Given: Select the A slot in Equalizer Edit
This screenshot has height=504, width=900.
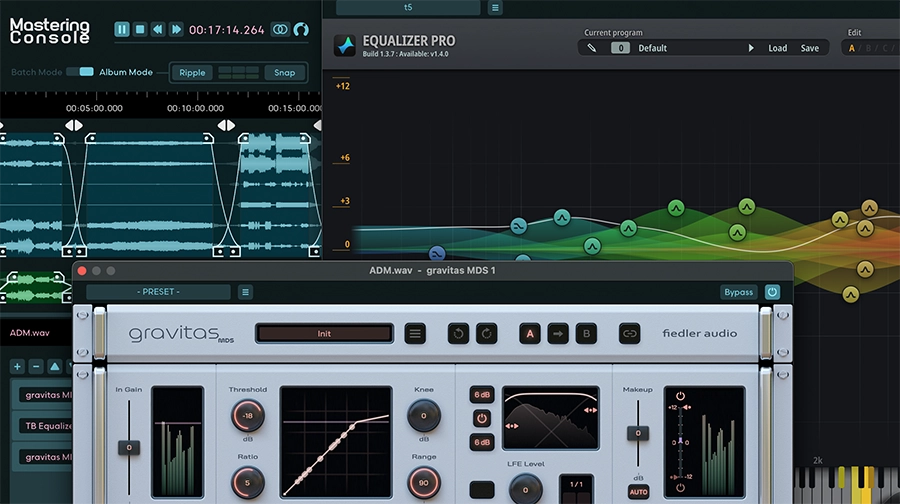Looking at the screenshot, I should pyautogui.click(x=852, y=48).
